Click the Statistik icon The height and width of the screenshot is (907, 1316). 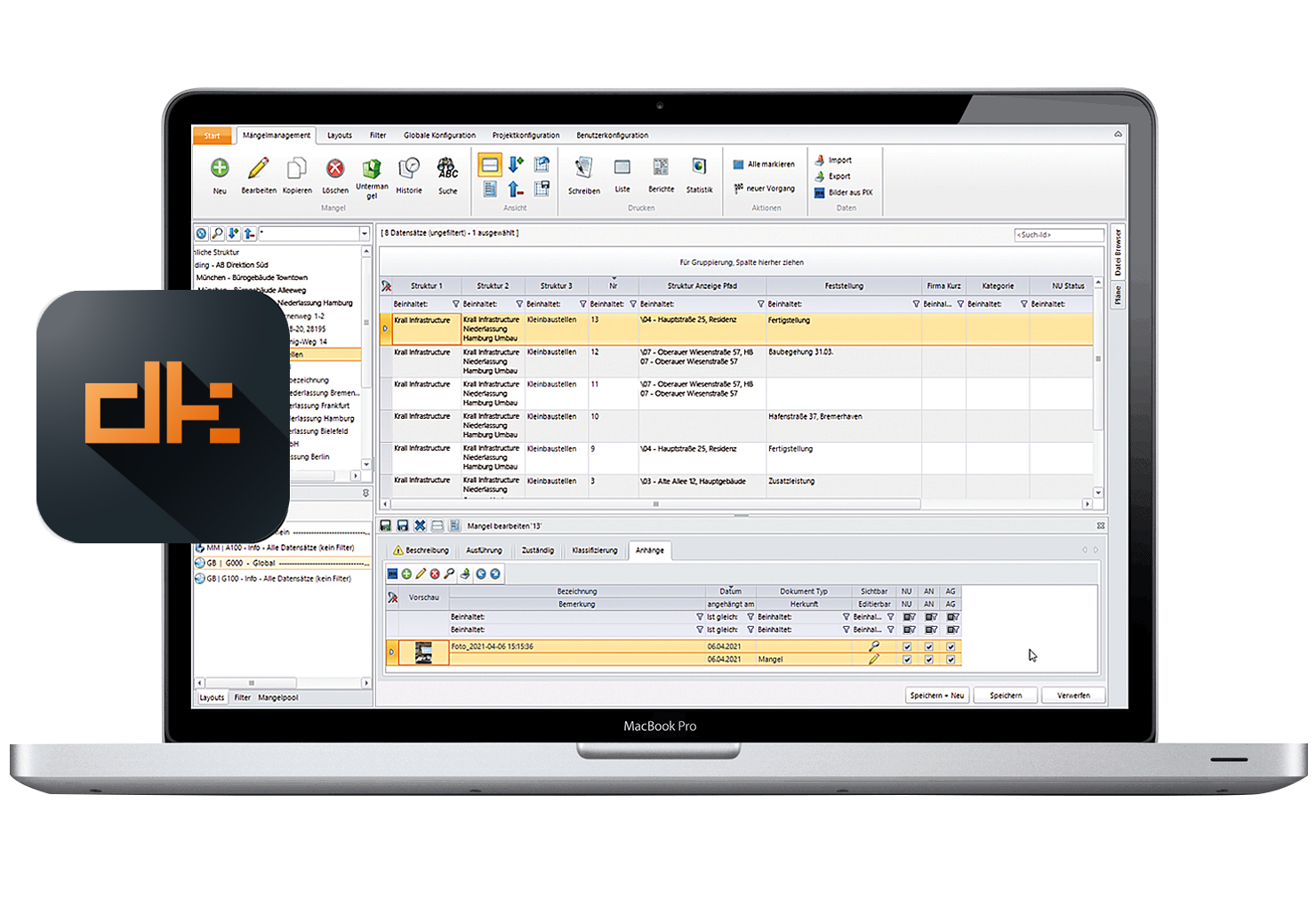point(699,167)
